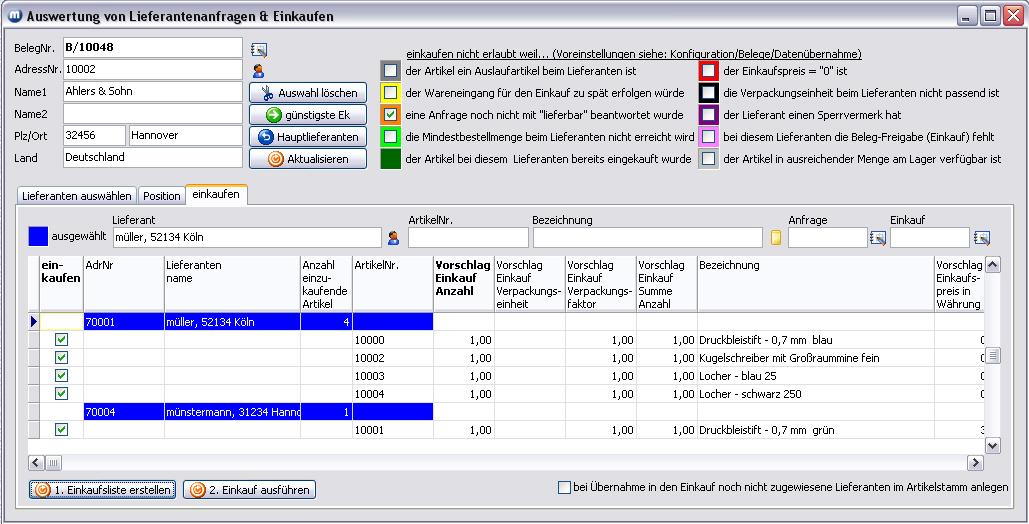This screenshot has width=1029, height=524.
Task: Uncheck einkaufen checkbox for article 10000
Action: 61,340
